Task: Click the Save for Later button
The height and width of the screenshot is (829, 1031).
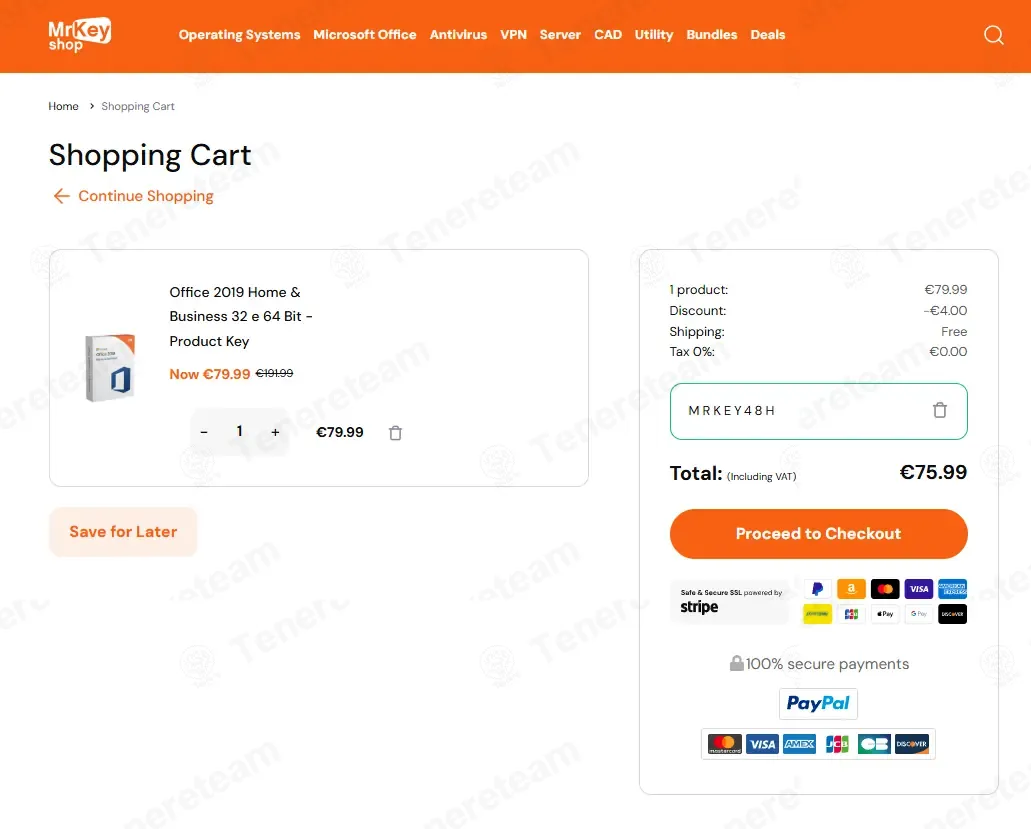Action: tap(123, 532)
